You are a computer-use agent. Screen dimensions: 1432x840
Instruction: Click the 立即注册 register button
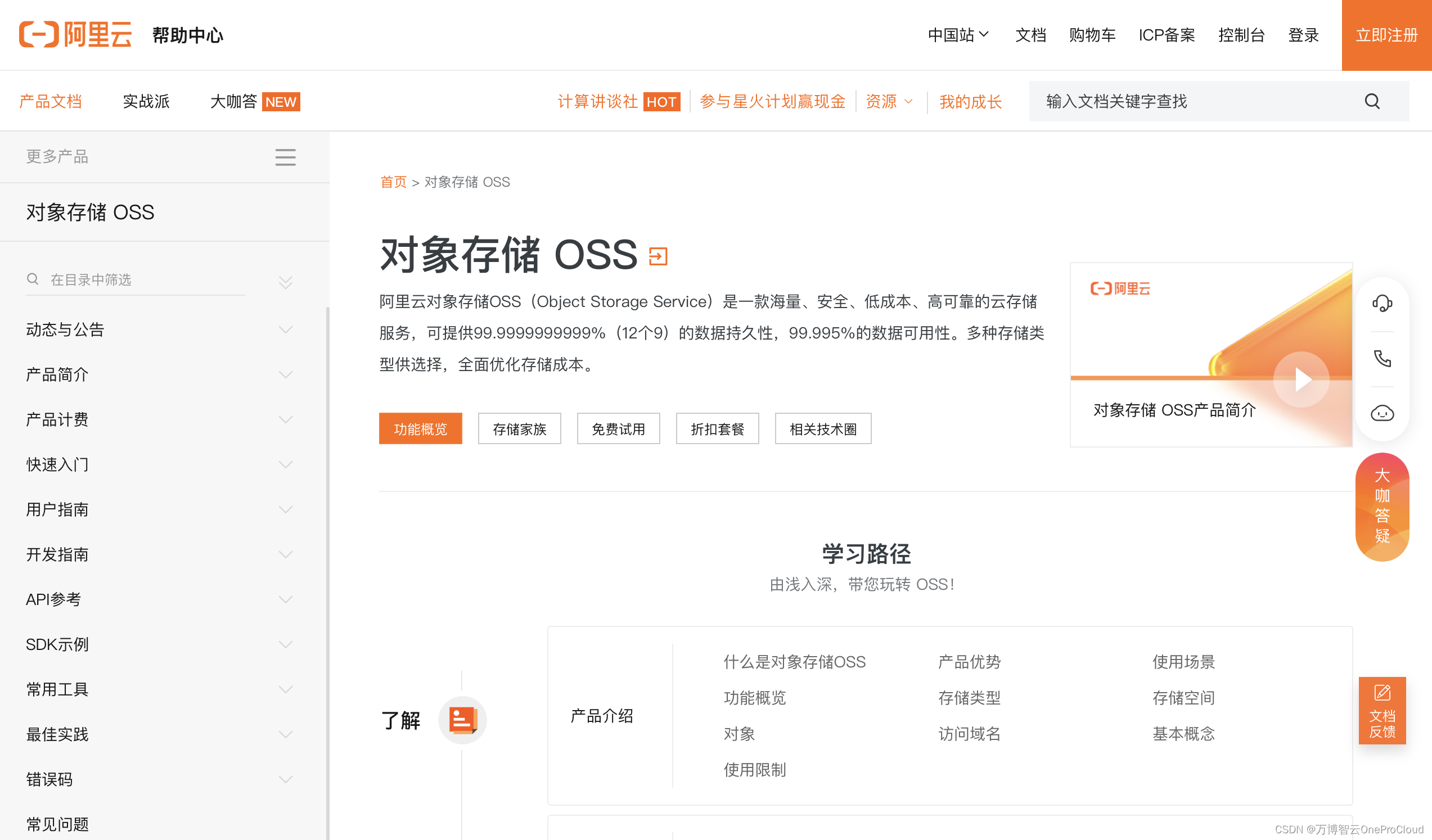1386,35
